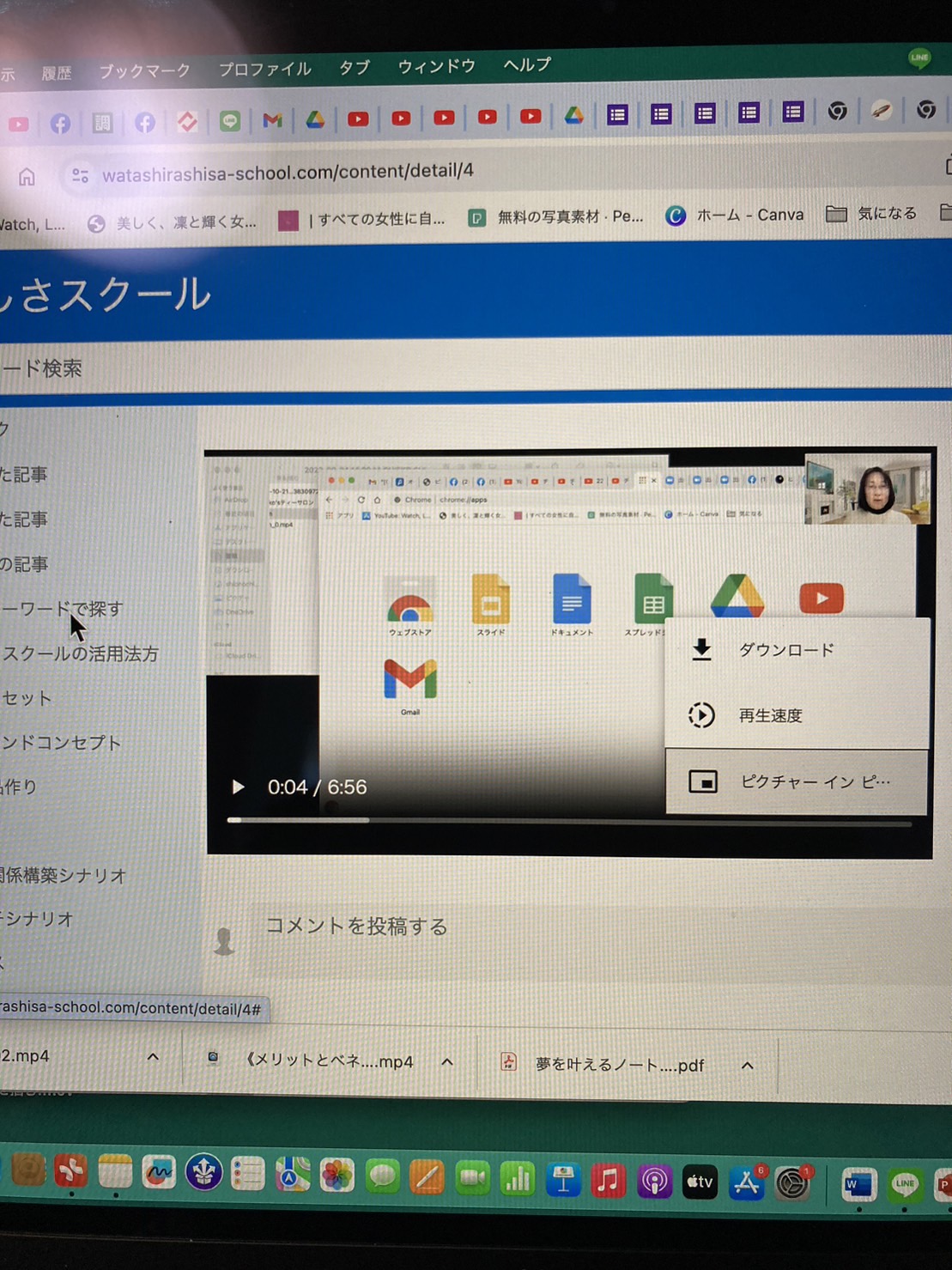
Task: Click the LINE icon in the menu bar
Action: click(919, 58)
